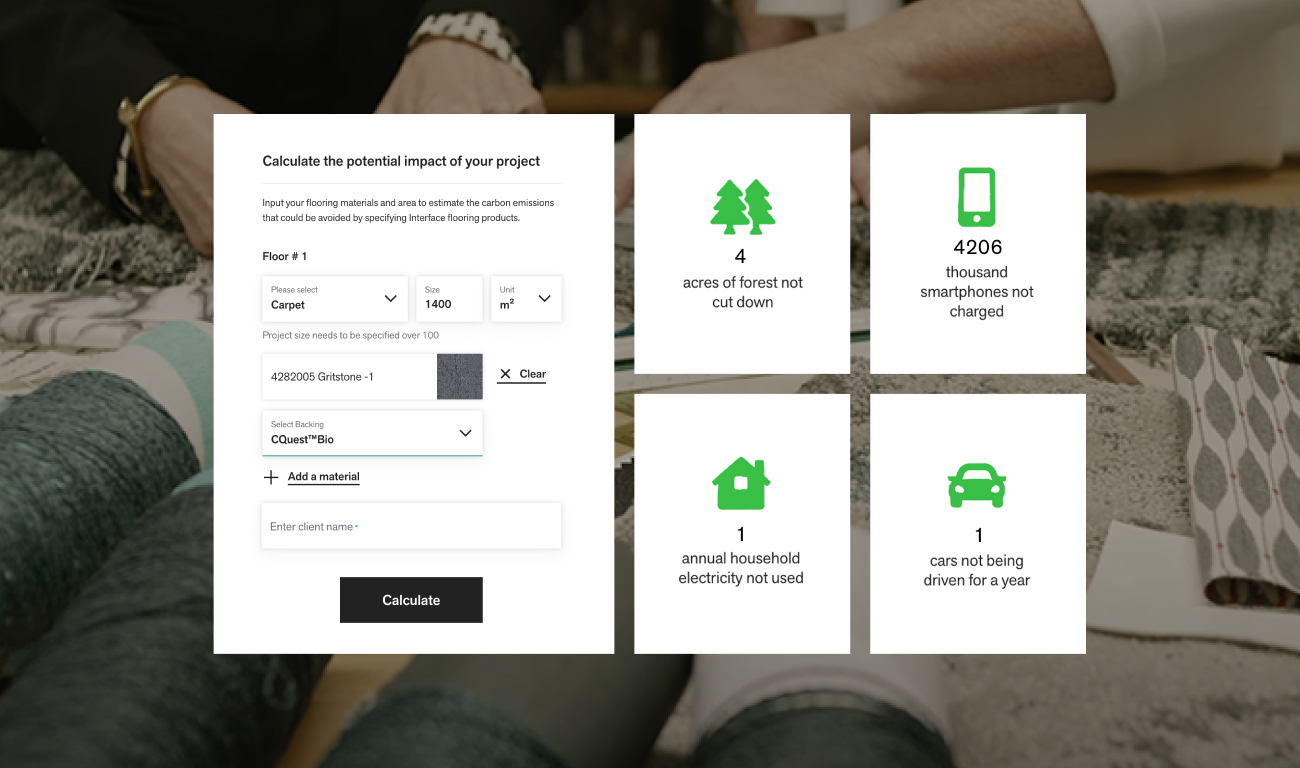The height and width of the screenshot is (768, 1300).
Task: Click the Size field showing 1400
Action: click(449, 299)
